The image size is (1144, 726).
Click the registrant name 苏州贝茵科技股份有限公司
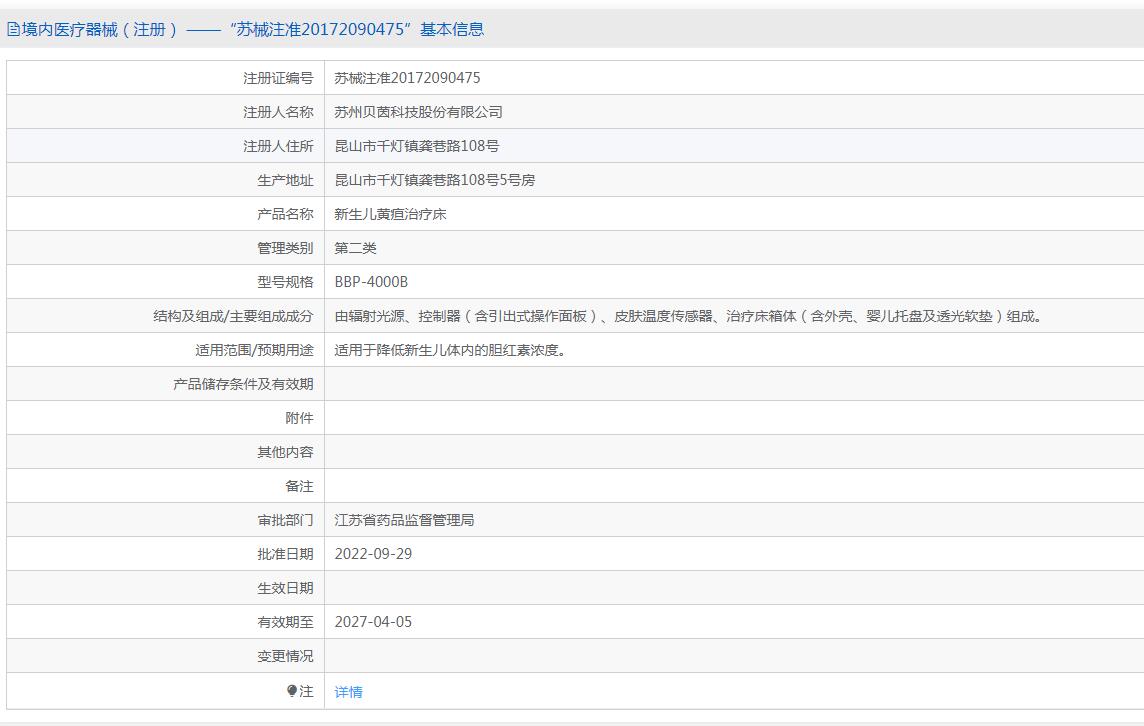point(418,112)
